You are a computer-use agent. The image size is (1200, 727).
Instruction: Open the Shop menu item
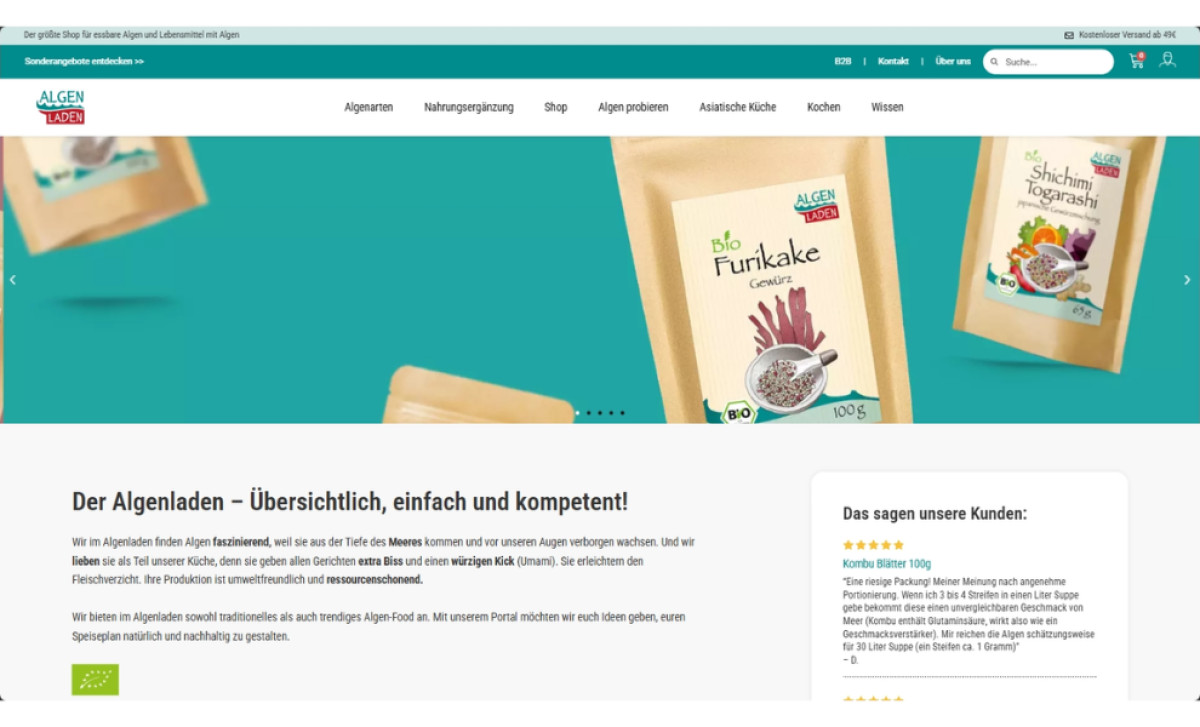(556, 107)
